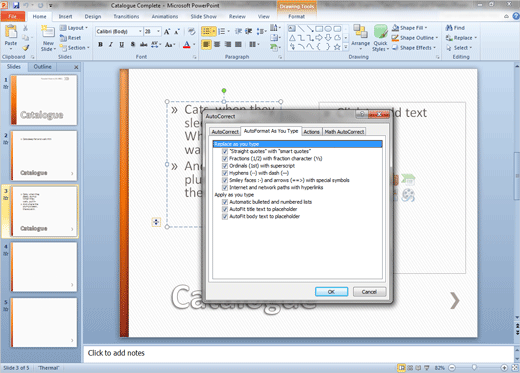520x373 pixels.
Task: Toggle AutoFit body text to placeholder checkbox
Action: (x=225, y=217)
